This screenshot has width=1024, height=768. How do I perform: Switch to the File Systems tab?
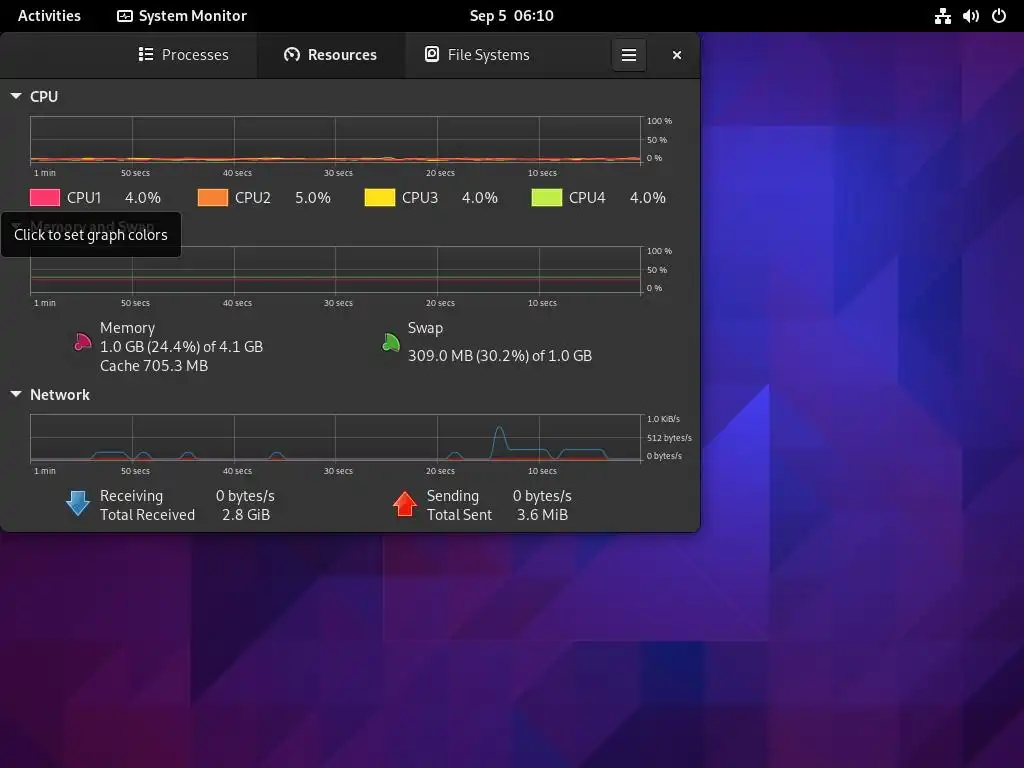477,55
